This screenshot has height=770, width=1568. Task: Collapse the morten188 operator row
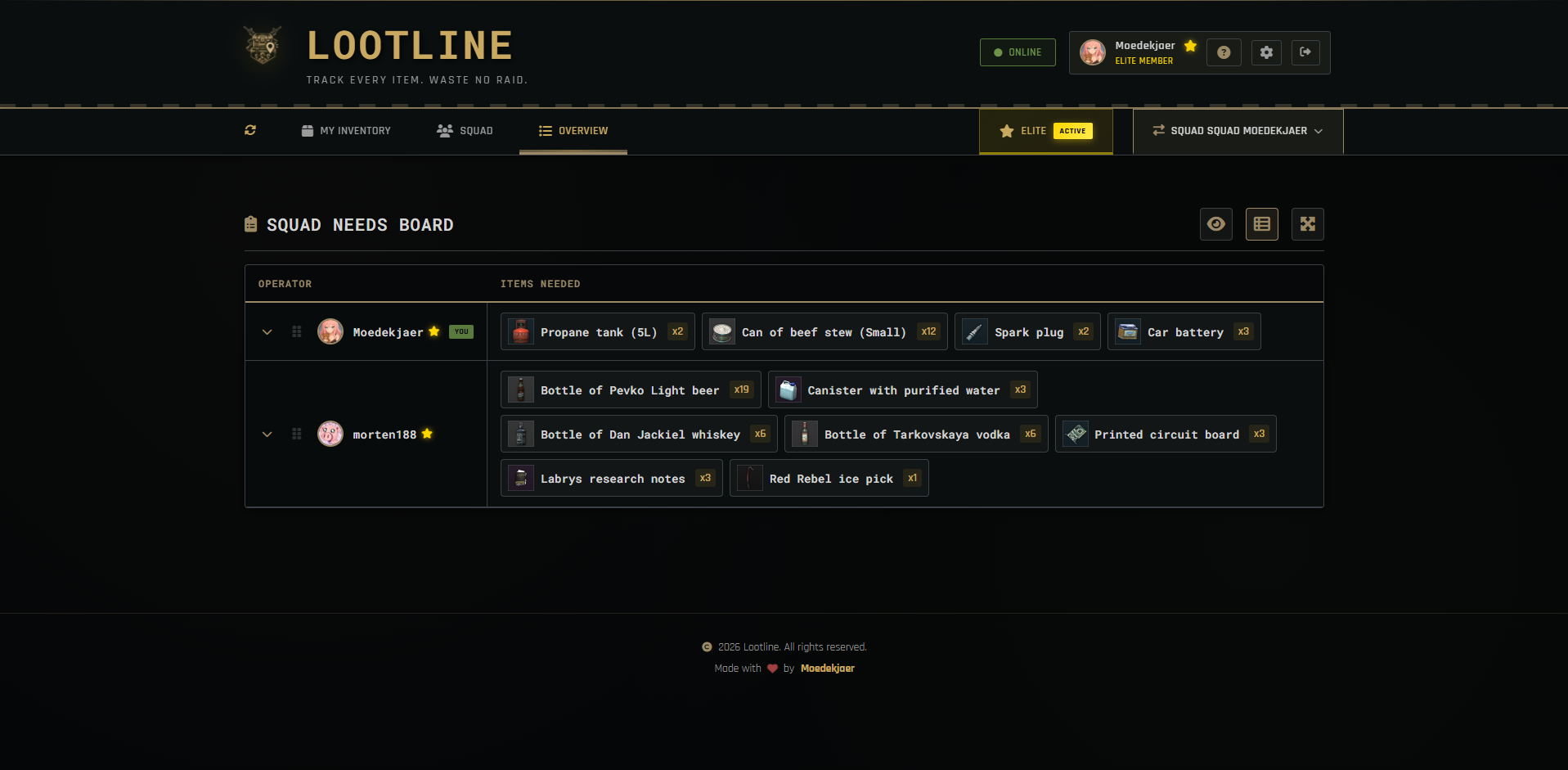point(267,434)
